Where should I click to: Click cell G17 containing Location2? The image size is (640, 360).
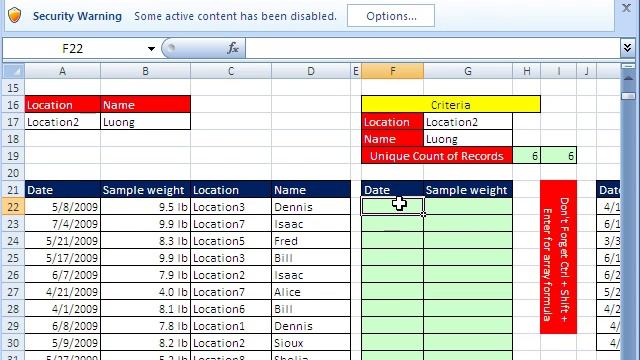tap(468, 122)
